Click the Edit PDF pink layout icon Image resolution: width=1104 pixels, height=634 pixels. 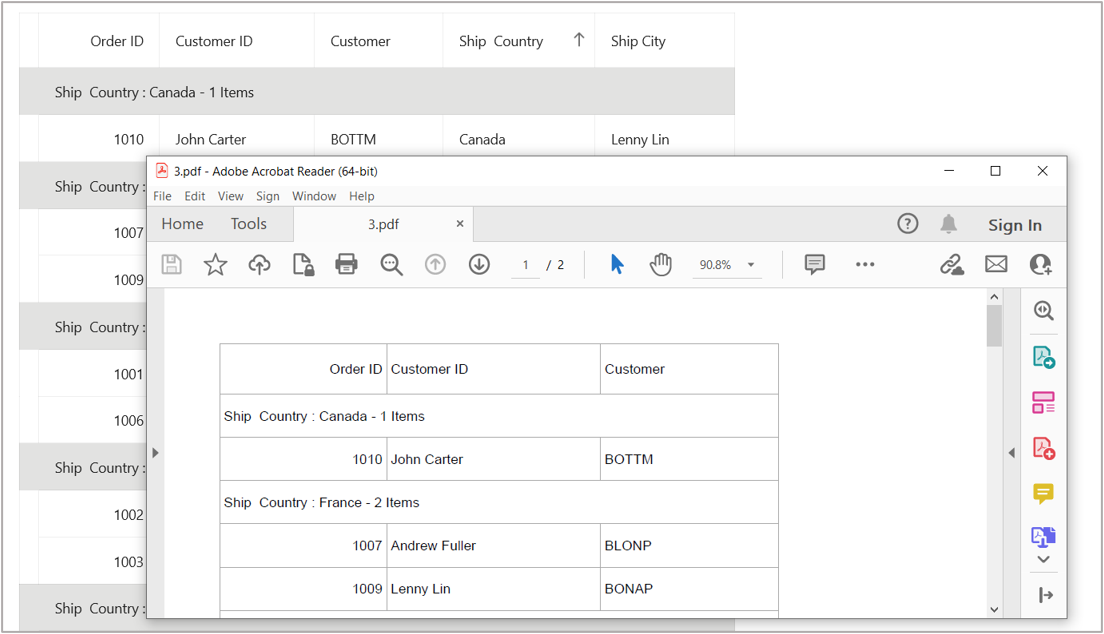(x=1043, y=403)
